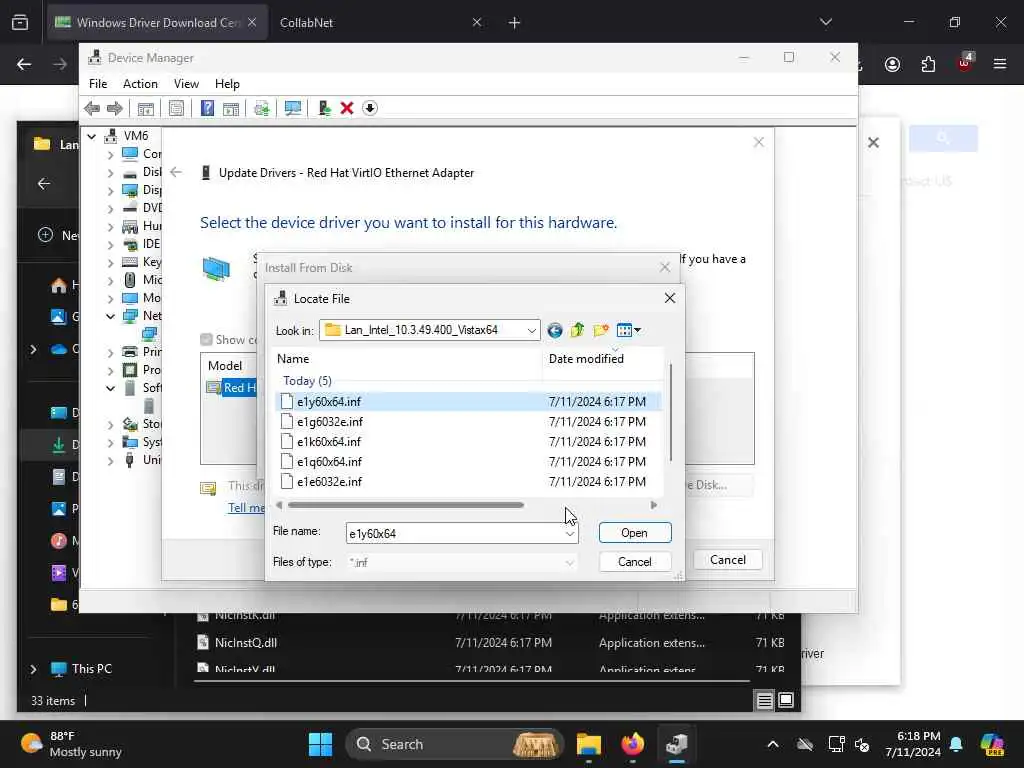Collapse the VM6 root tree node
Viewport: 1024px width, 768px height.
pyautogui.click(x=91, y=136)
